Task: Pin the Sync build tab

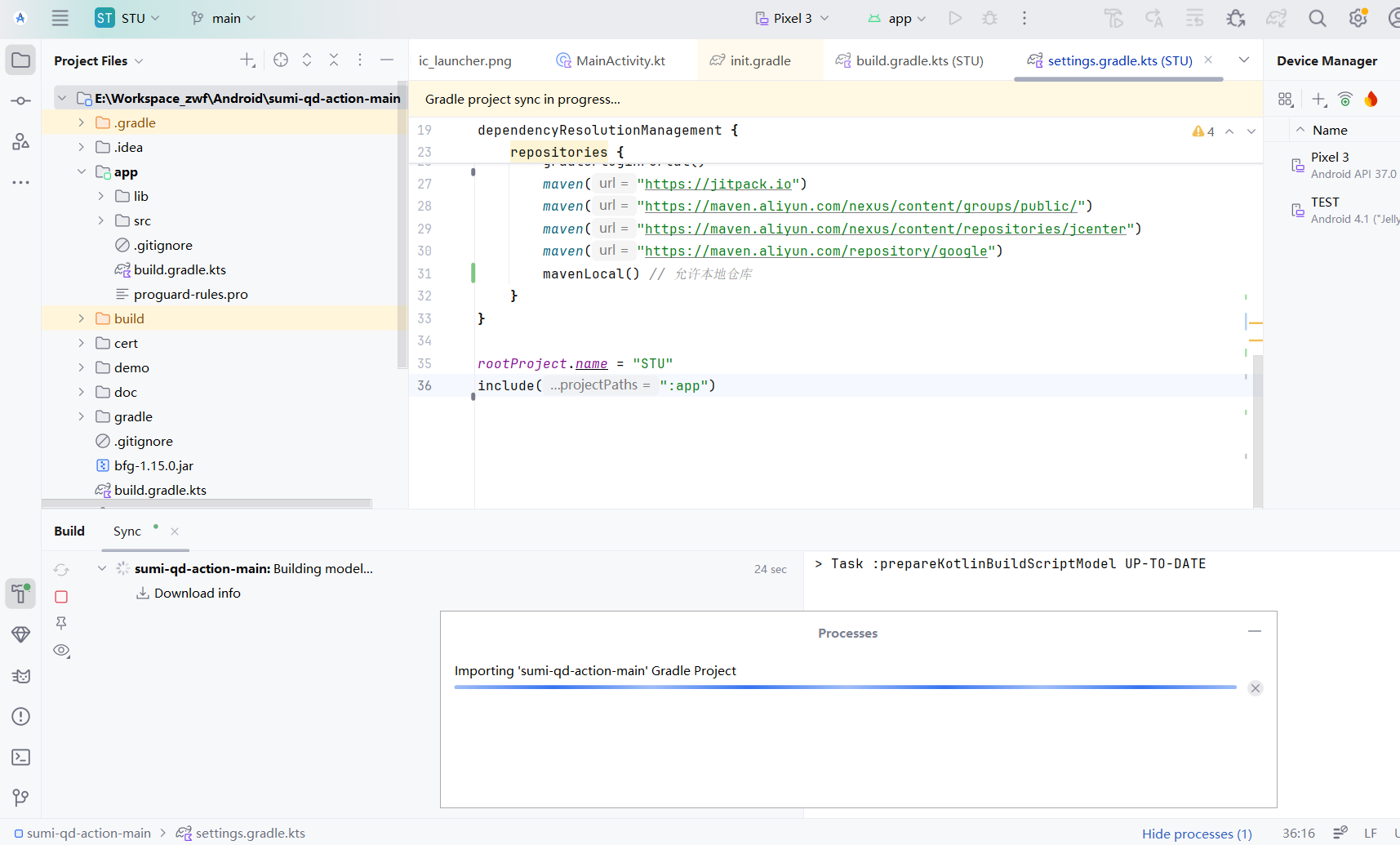Action: (61, 623)
